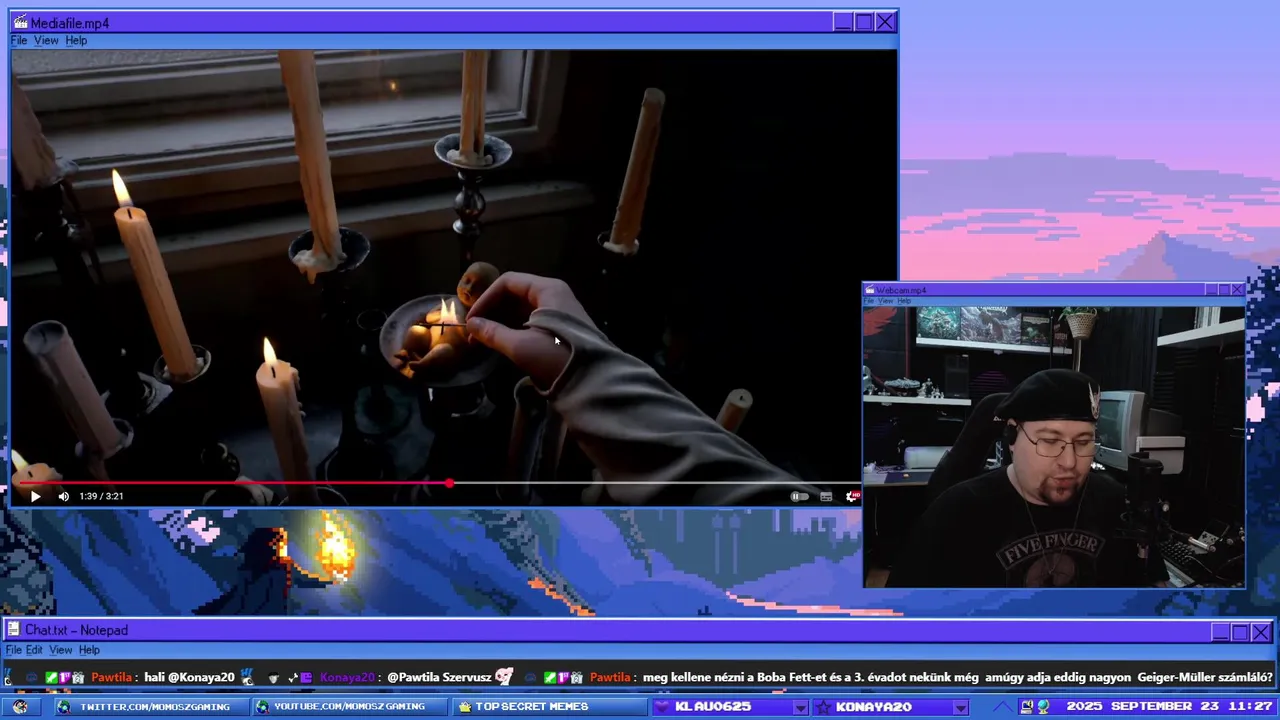Expand the KONAYA20 dropdown arrow
Screen dimensions: 1280x720
coord(960,707)
